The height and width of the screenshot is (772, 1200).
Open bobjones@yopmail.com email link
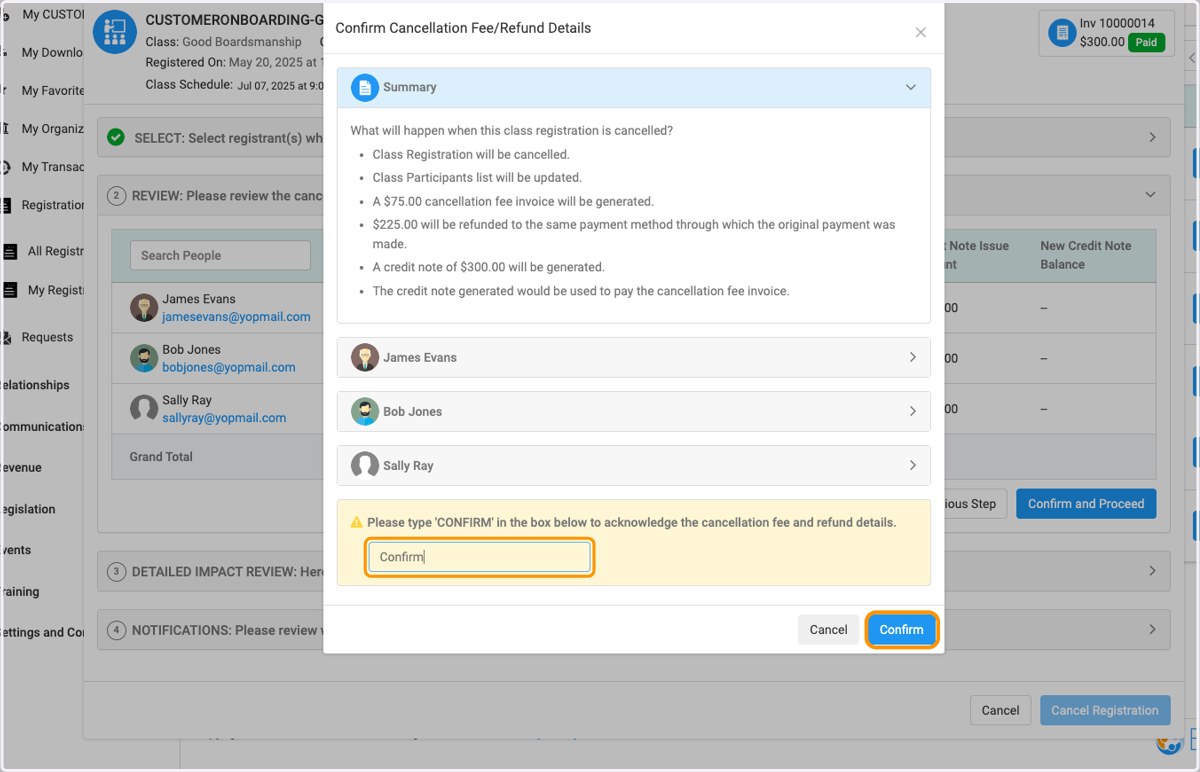[229, 367]
